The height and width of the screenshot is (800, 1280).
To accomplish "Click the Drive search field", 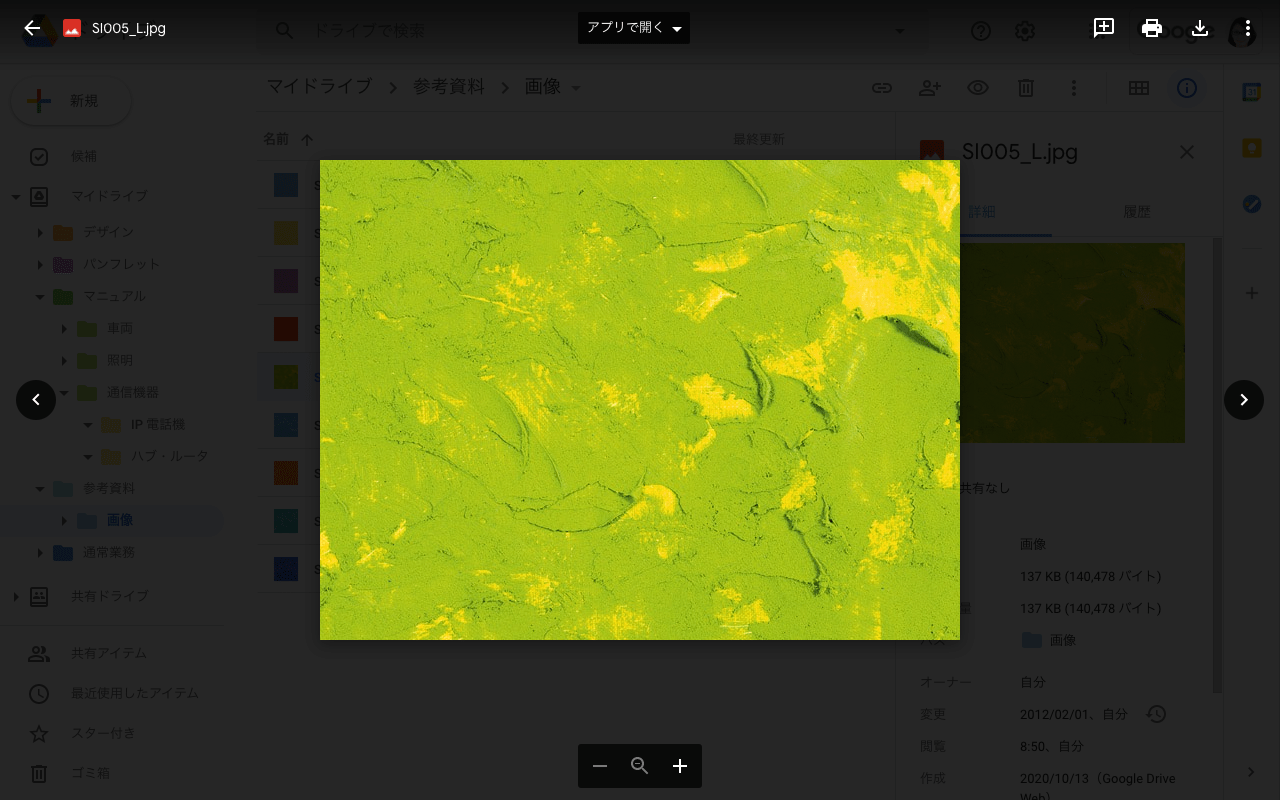I will 590,31.
